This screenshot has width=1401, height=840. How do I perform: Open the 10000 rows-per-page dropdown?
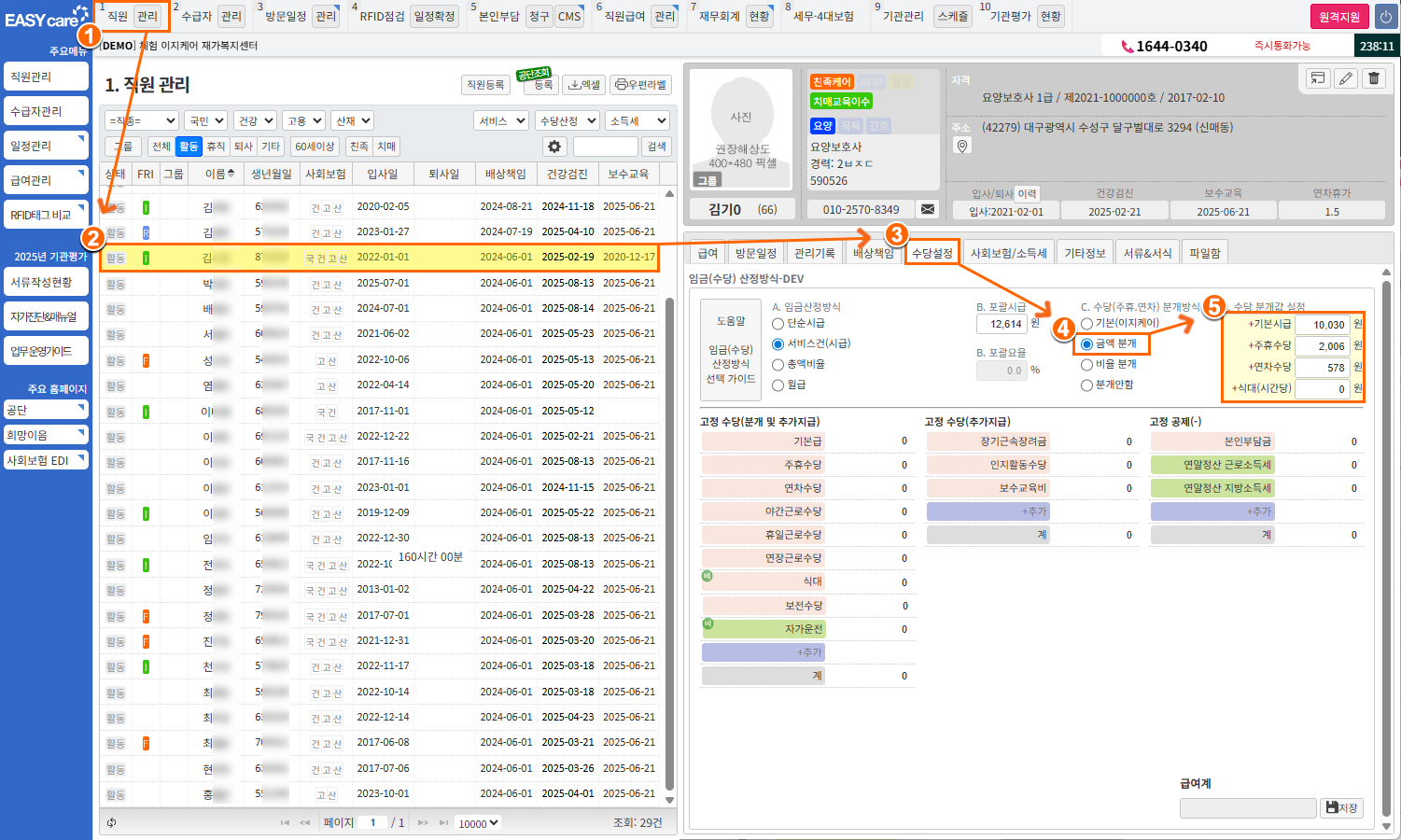tap(478, 823)
